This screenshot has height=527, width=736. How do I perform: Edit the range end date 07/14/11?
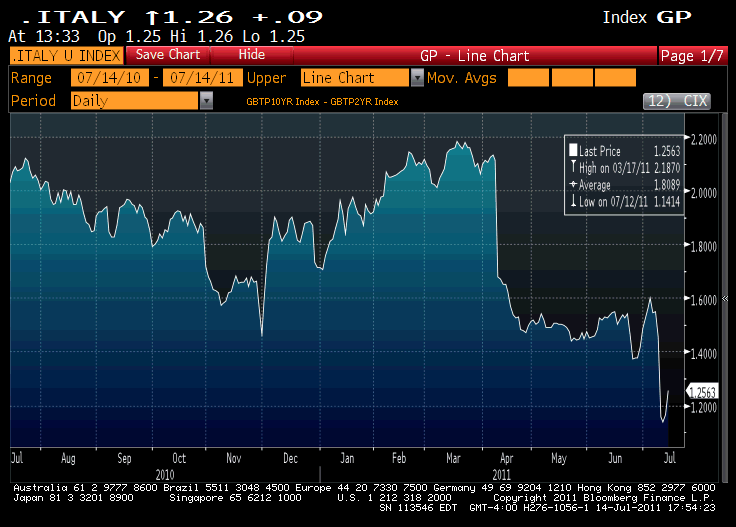coord(202,77)
